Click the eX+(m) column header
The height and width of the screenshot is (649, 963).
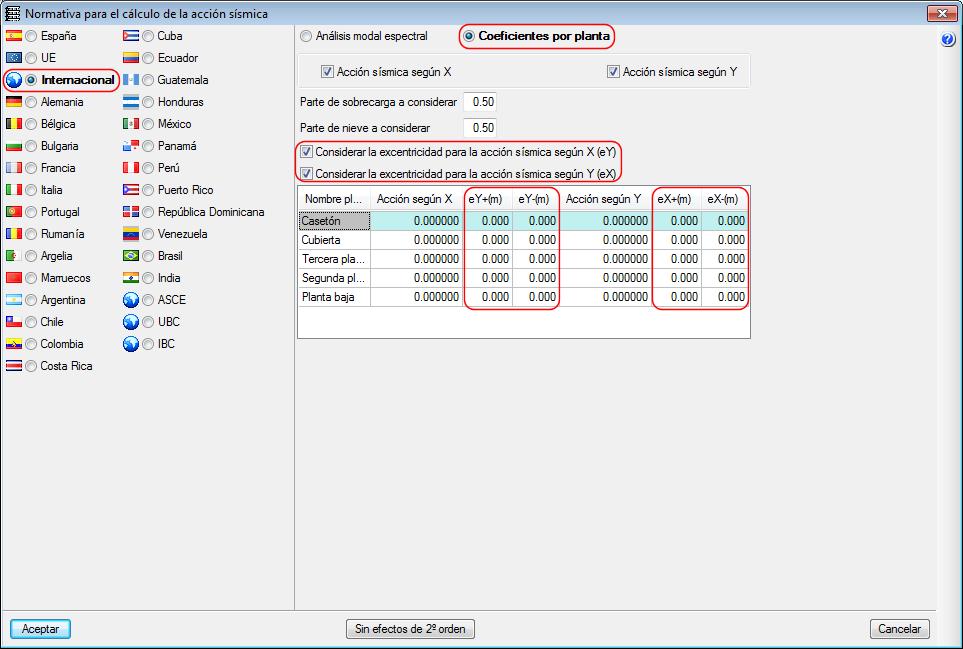click(x=677, y=199)
